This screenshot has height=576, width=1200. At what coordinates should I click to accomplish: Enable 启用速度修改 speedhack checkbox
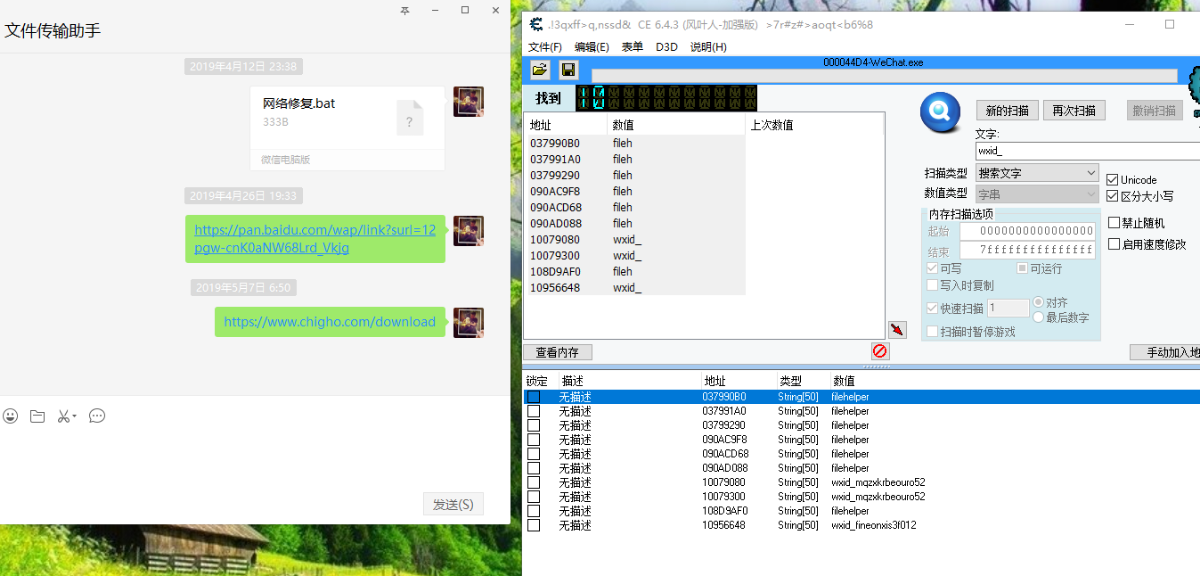tap(1113, 244)
